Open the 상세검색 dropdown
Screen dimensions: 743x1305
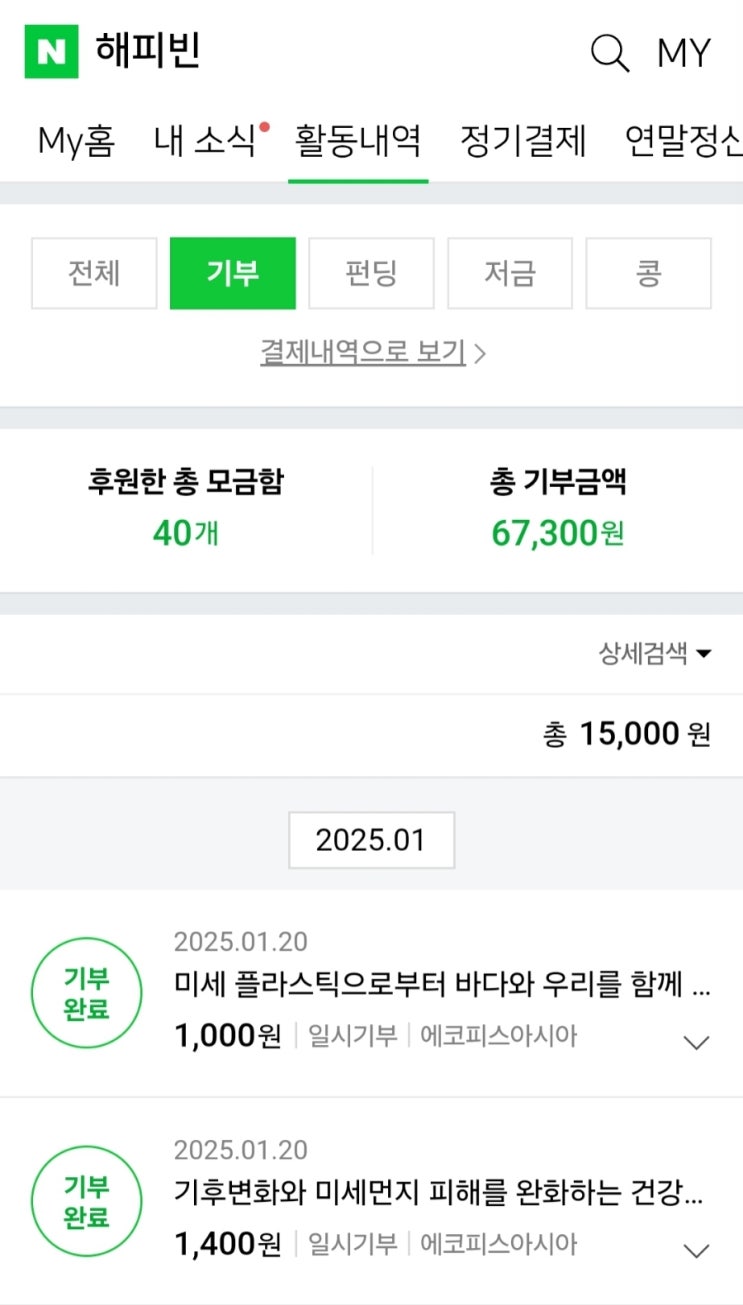[655, 654]
